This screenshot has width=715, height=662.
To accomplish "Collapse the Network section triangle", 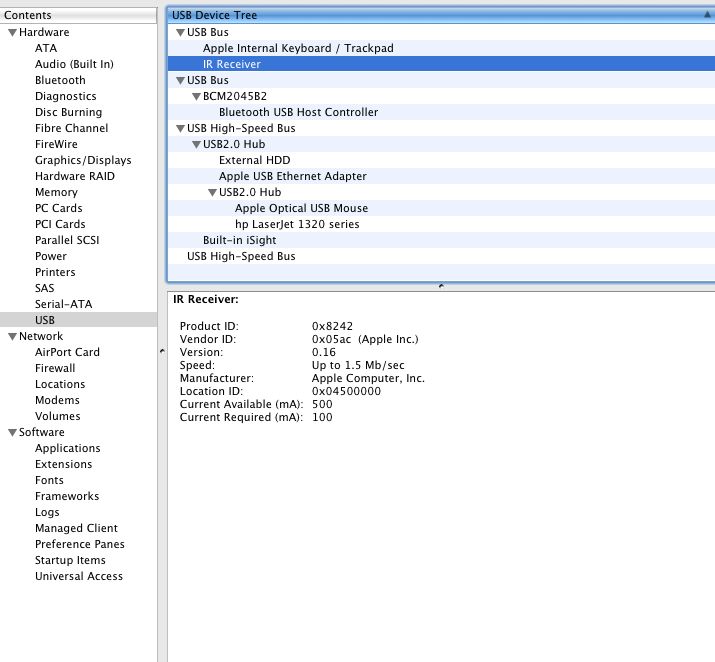I will tap(12, 336).
